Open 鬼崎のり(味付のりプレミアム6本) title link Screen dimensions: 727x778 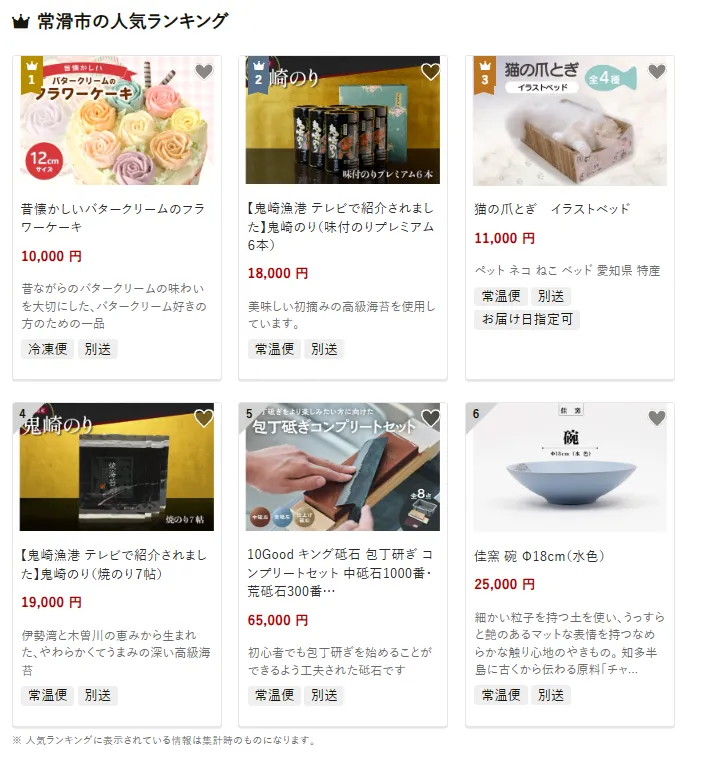[x=341, y=227]
